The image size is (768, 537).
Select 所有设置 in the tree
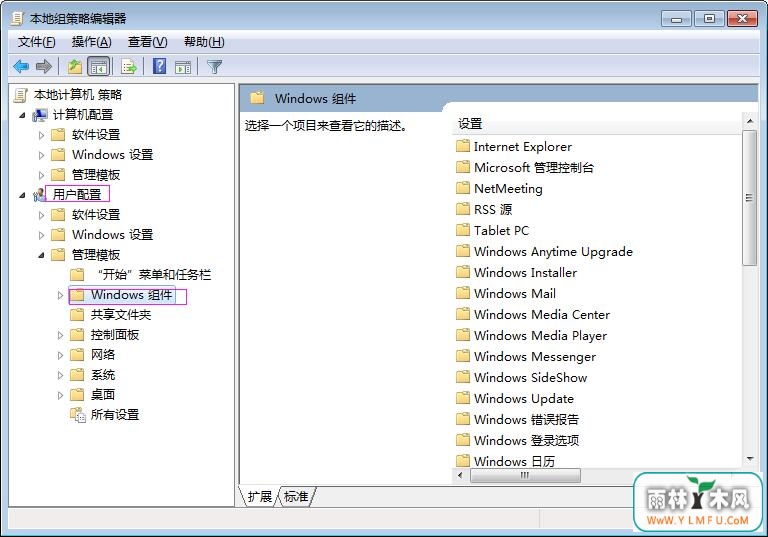(115, 415)
